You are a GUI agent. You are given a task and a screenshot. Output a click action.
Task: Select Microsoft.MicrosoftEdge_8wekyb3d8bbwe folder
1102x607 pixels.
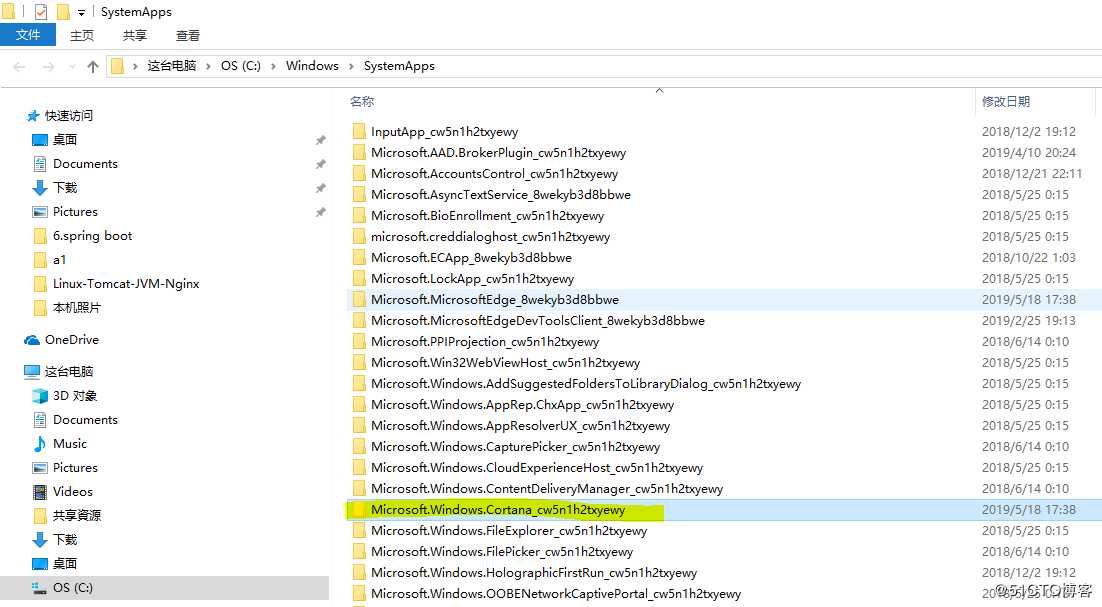point(495,300)
